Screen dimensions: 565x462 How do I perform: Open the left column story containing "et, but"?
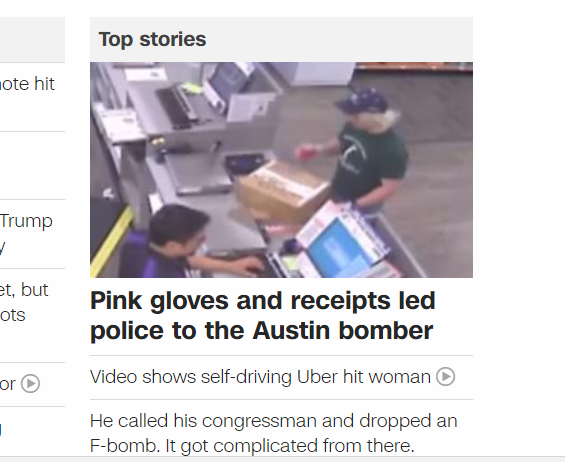24,302
